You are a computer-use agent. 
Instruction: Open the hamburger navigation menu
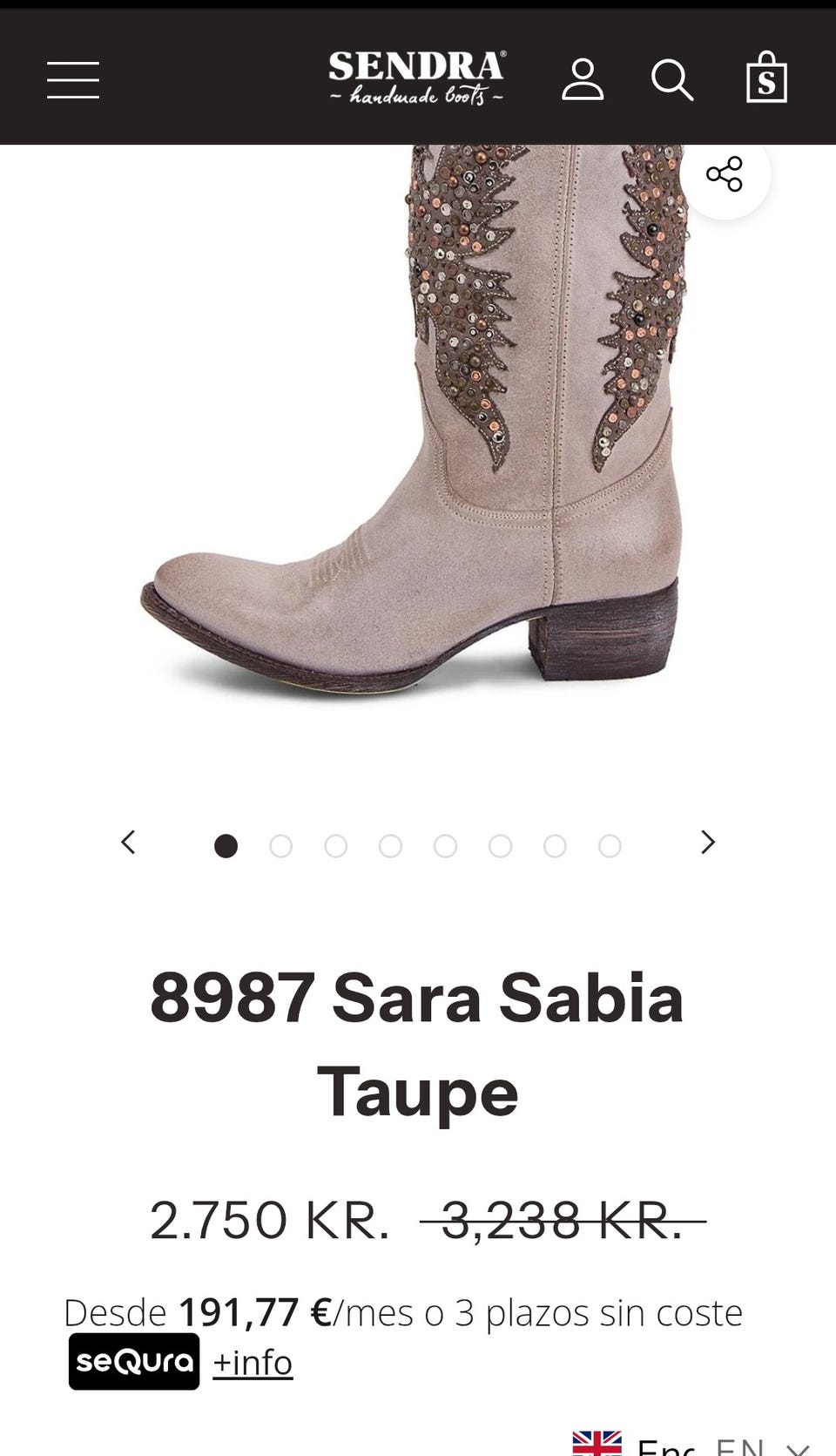point(73,80)
